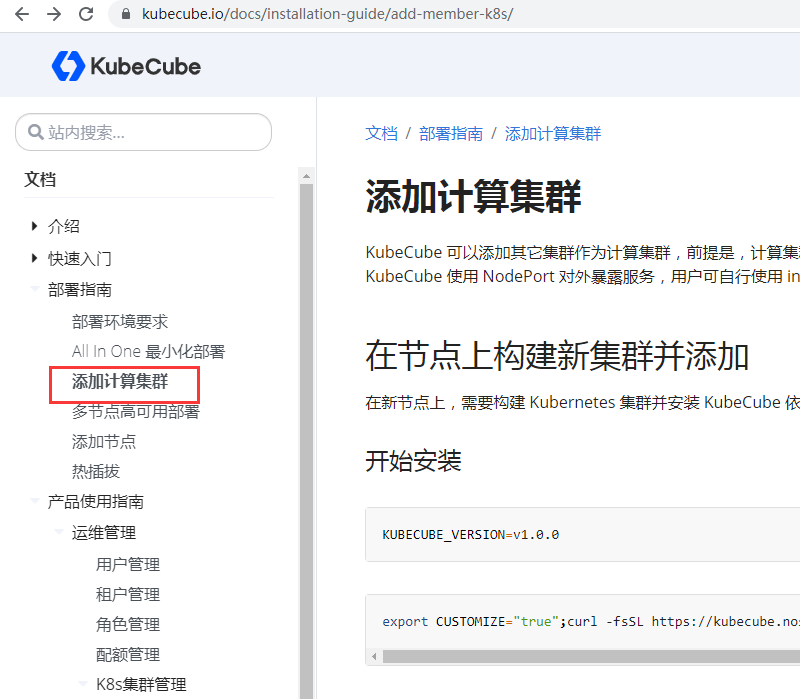Viewport: 800px width, 699px height.
Task: Collapse the 产品使用指南 section arrow
Action: (35, 501)
